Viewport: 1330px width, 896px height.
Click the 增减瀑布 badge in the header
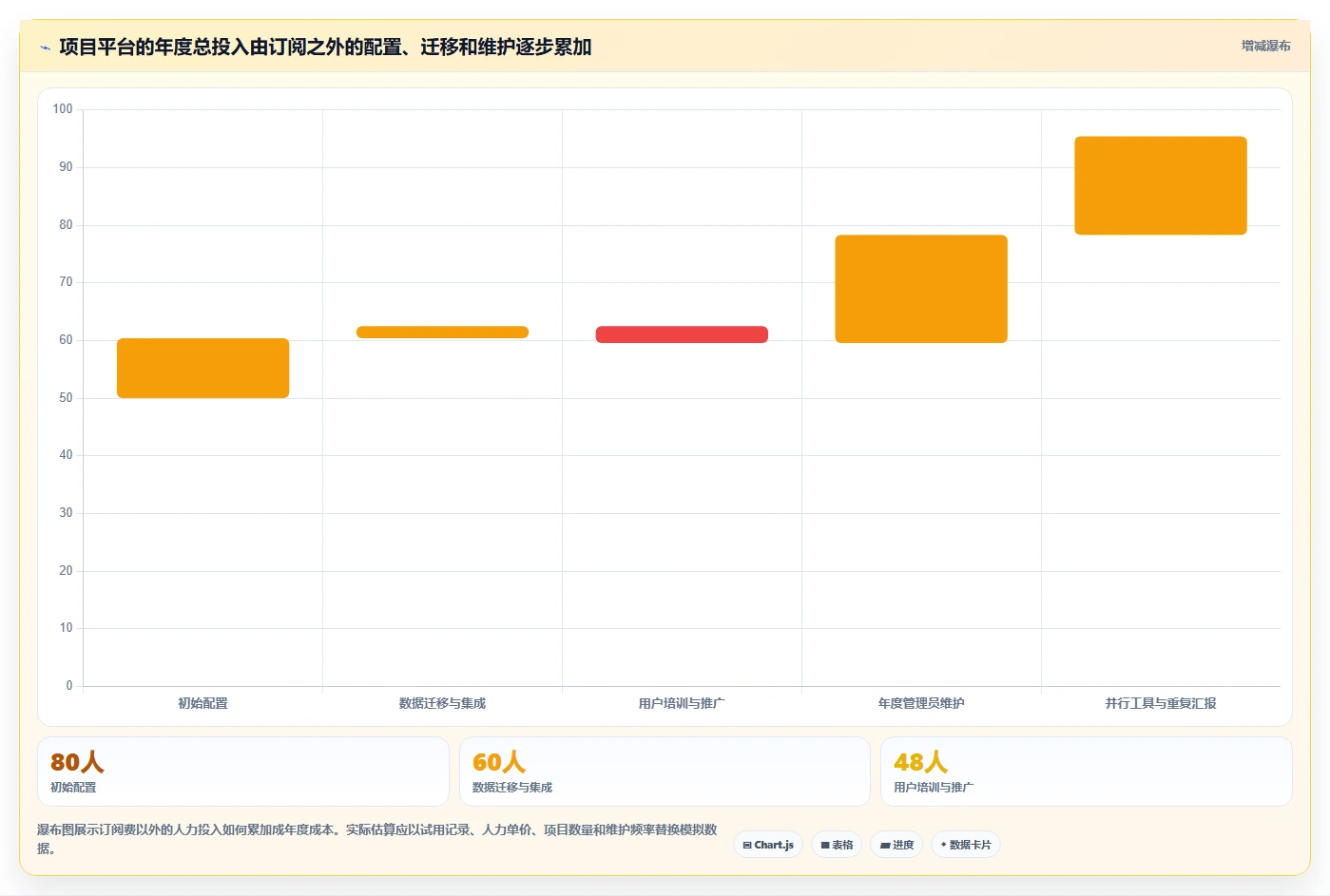coord(1265,46)
